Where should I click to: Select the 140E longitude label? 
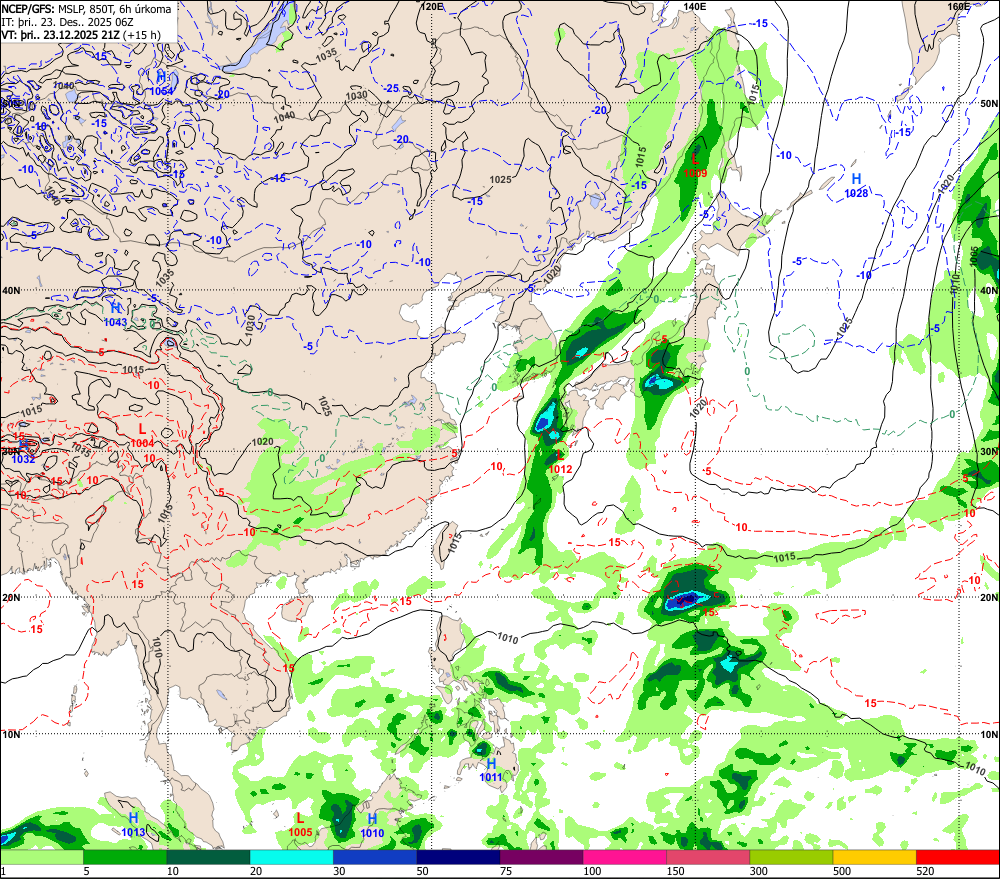pos(695,6)
